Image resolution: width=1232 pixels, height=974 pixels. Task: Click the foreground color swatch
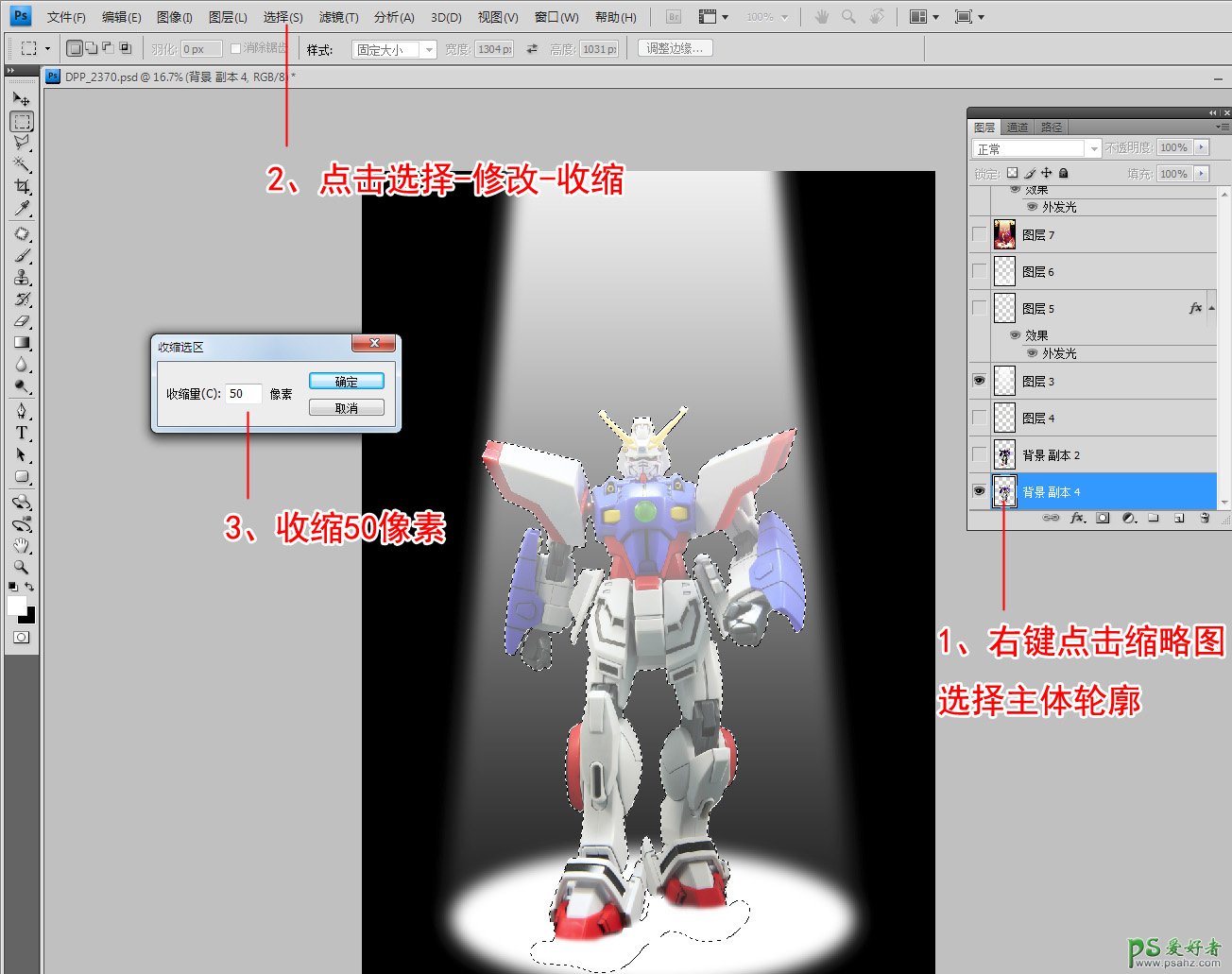(x=17, y=606)
